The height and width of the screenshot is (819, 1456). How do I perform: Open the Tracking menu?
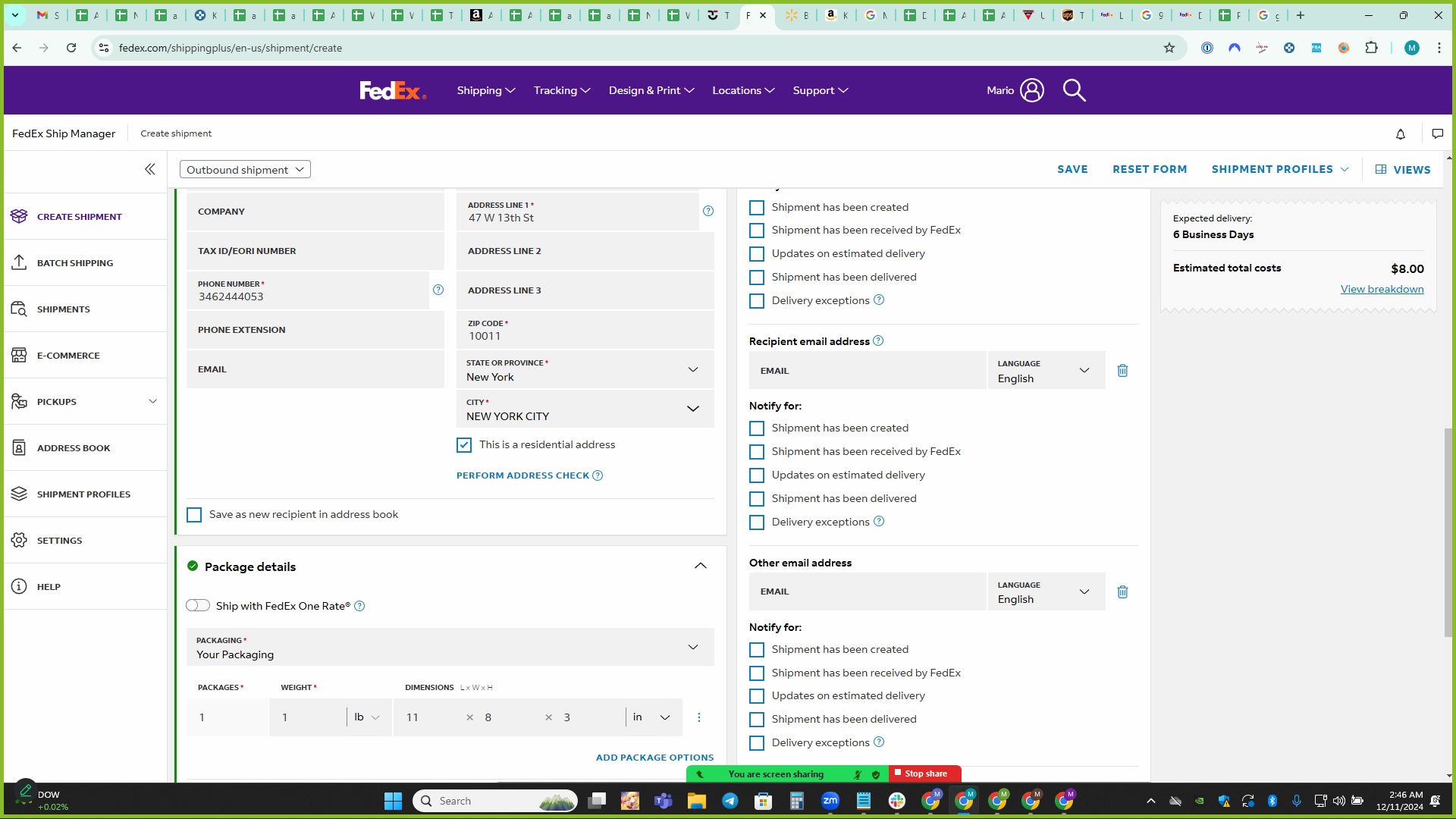click(562, 90)
